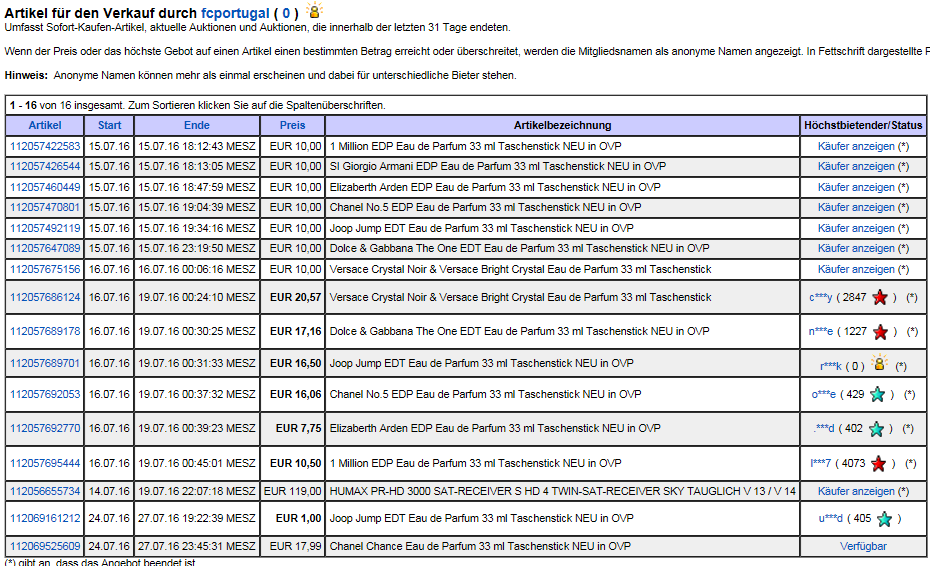Image resolution: width=930 pixels, height=566 pixels.
Task: Click Artikelbezeichnung column header
Action: 562,125
